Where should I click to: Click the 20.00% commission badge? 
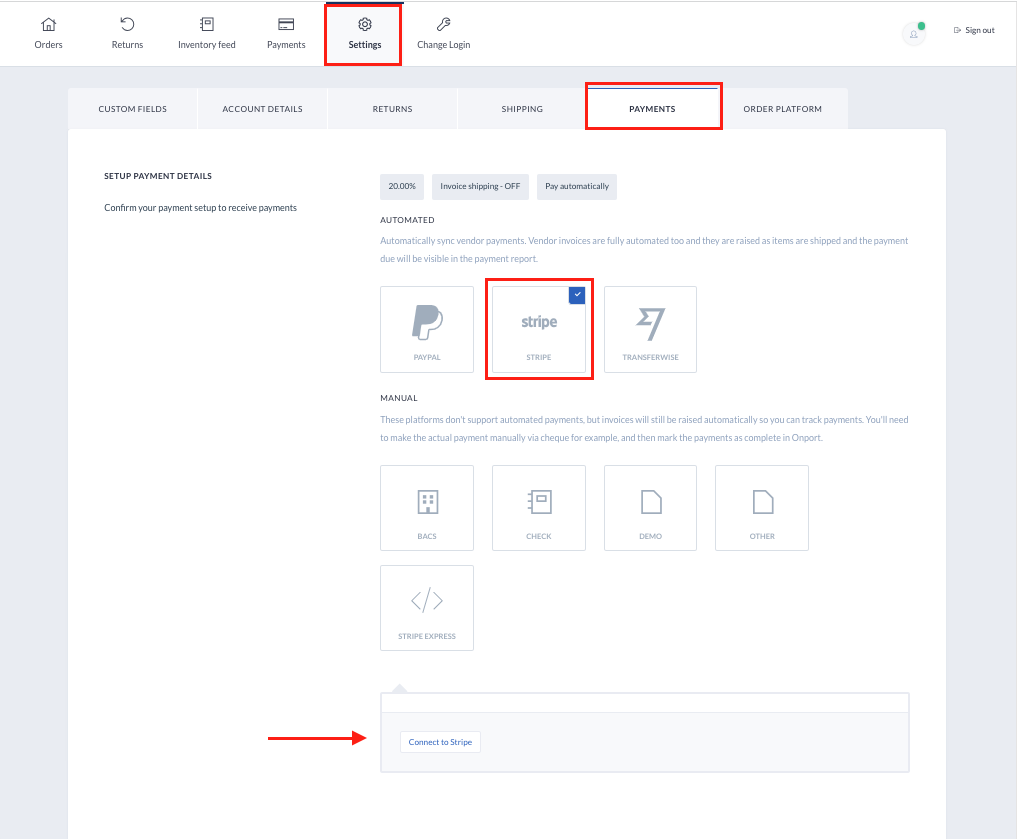[402, 187]
